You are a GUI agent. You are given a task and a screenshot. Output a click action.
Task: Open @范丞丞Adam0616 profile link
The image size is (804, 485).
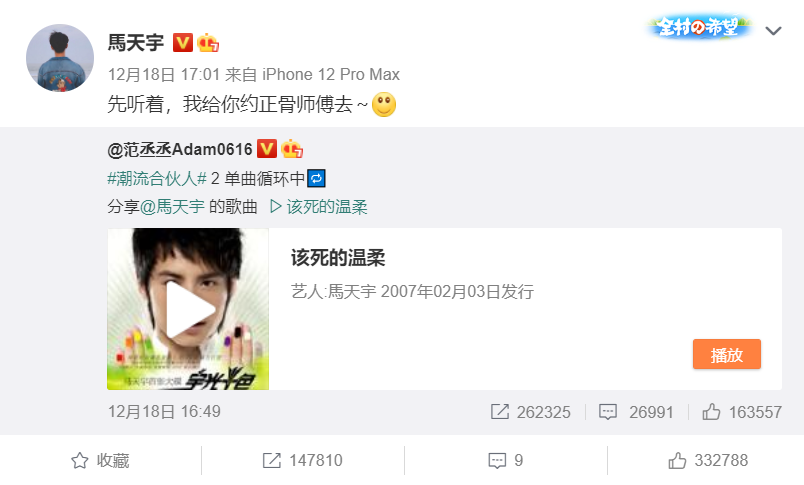tap(180, 149)
